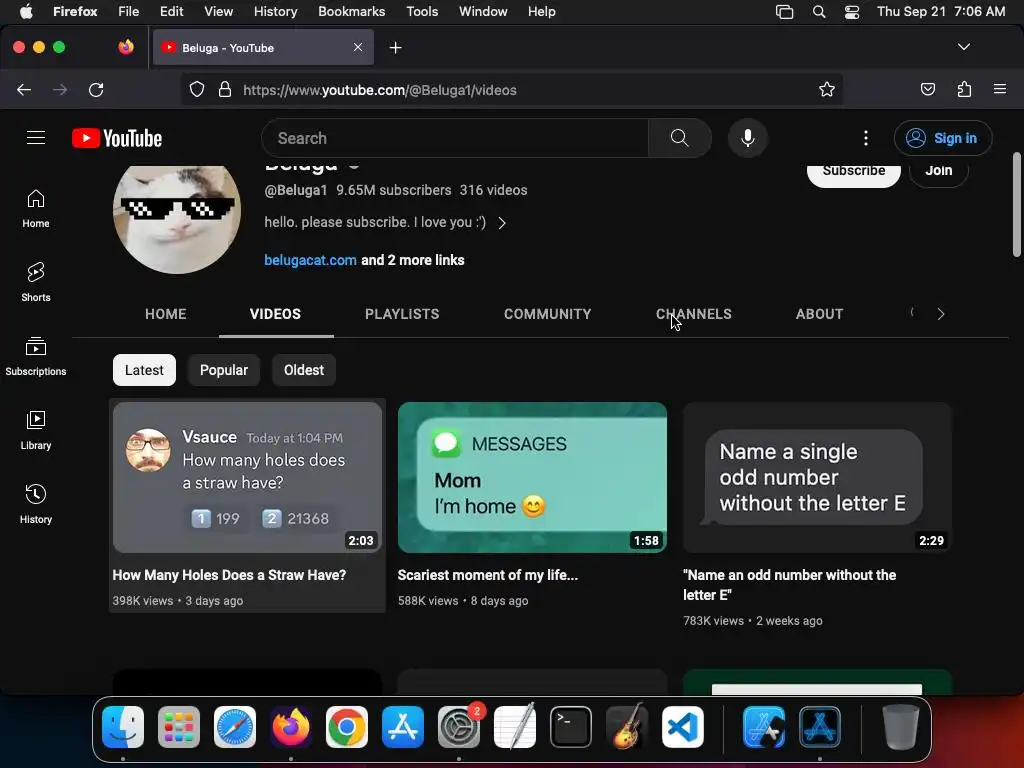The width and height of the screenshot is (1024, 768).
Task: Open the Firefox Bookmarks menu
Action: pos(351,12)
